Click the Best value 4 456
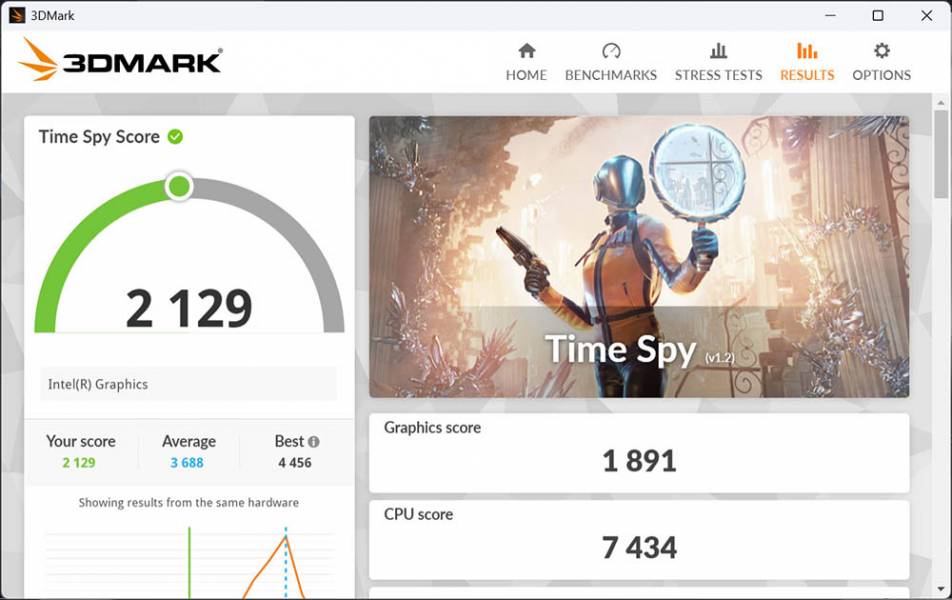The width and height of the screenshot is (952, 600). [295, 463]
